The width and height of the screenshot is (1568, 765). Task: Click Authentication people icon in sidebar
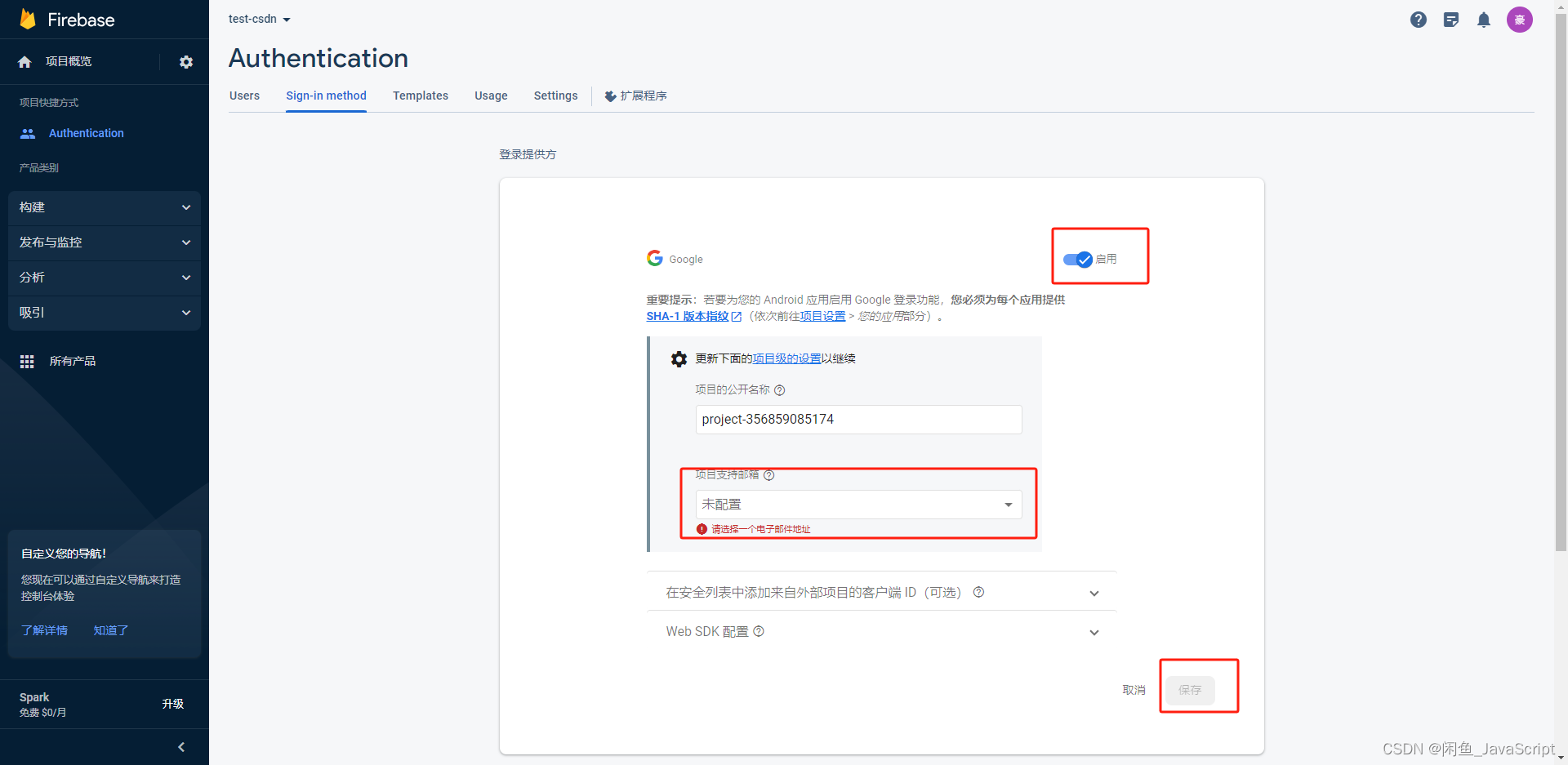(x=28, y=133)
